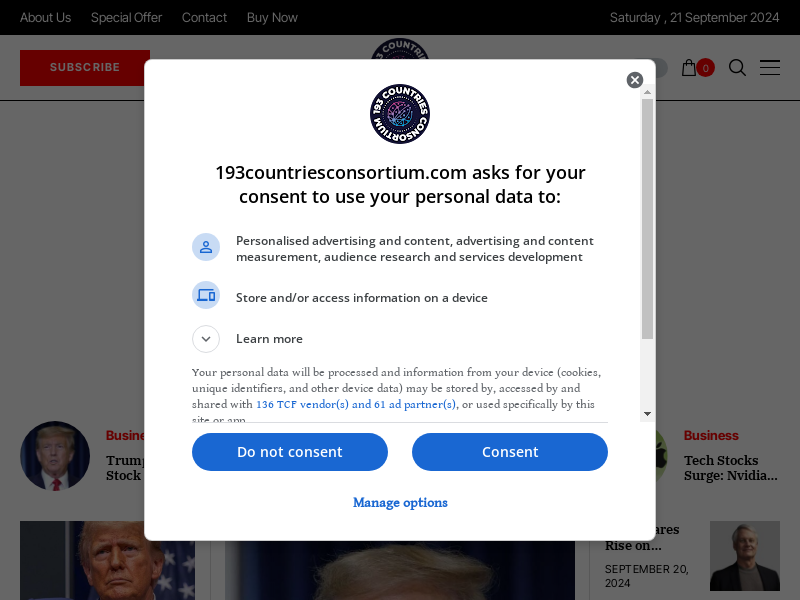Open the hamburger menu icon
This screenshot has height=600, width=800.
(769, 67)
